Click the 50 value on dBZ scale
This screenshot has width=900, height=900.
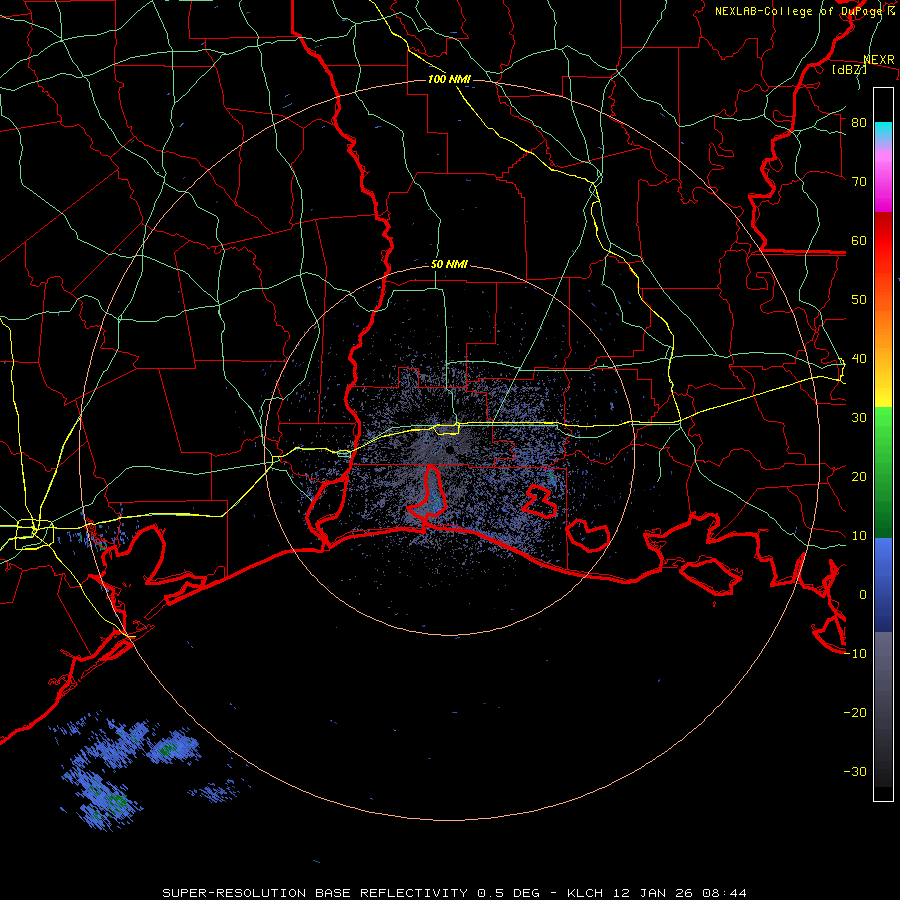tap(859, 300)
